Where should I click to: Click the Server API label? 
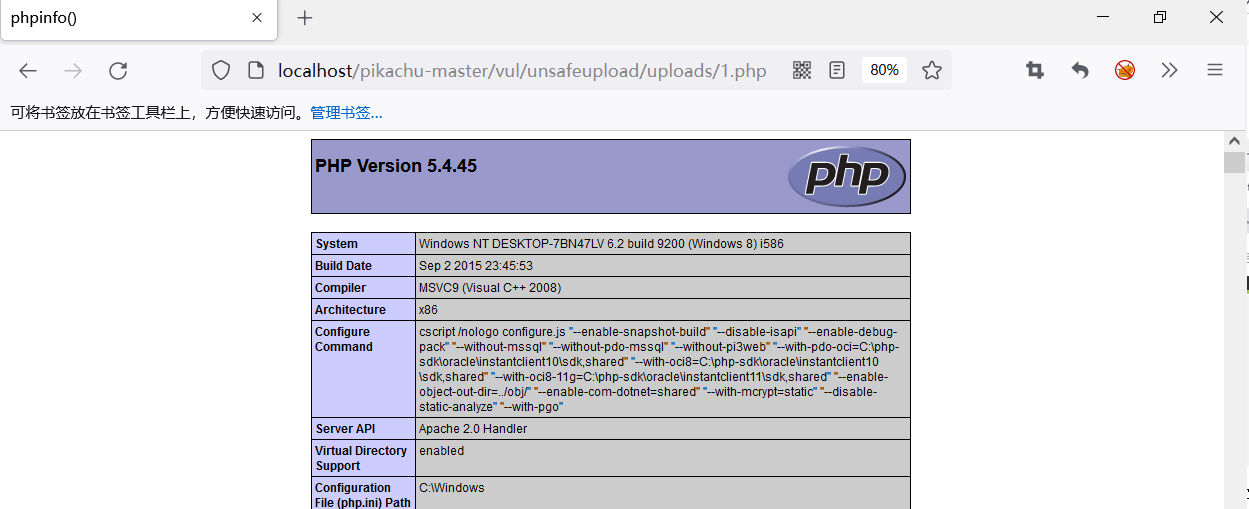click(x=364, y=429)
